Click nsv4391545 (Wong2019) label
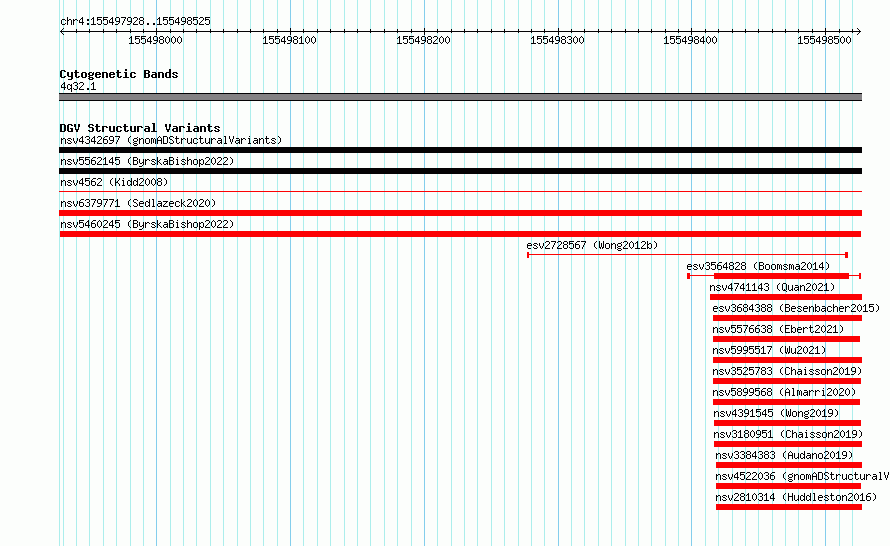Viewport: 890px width, 546px height. tap(776, 413)
